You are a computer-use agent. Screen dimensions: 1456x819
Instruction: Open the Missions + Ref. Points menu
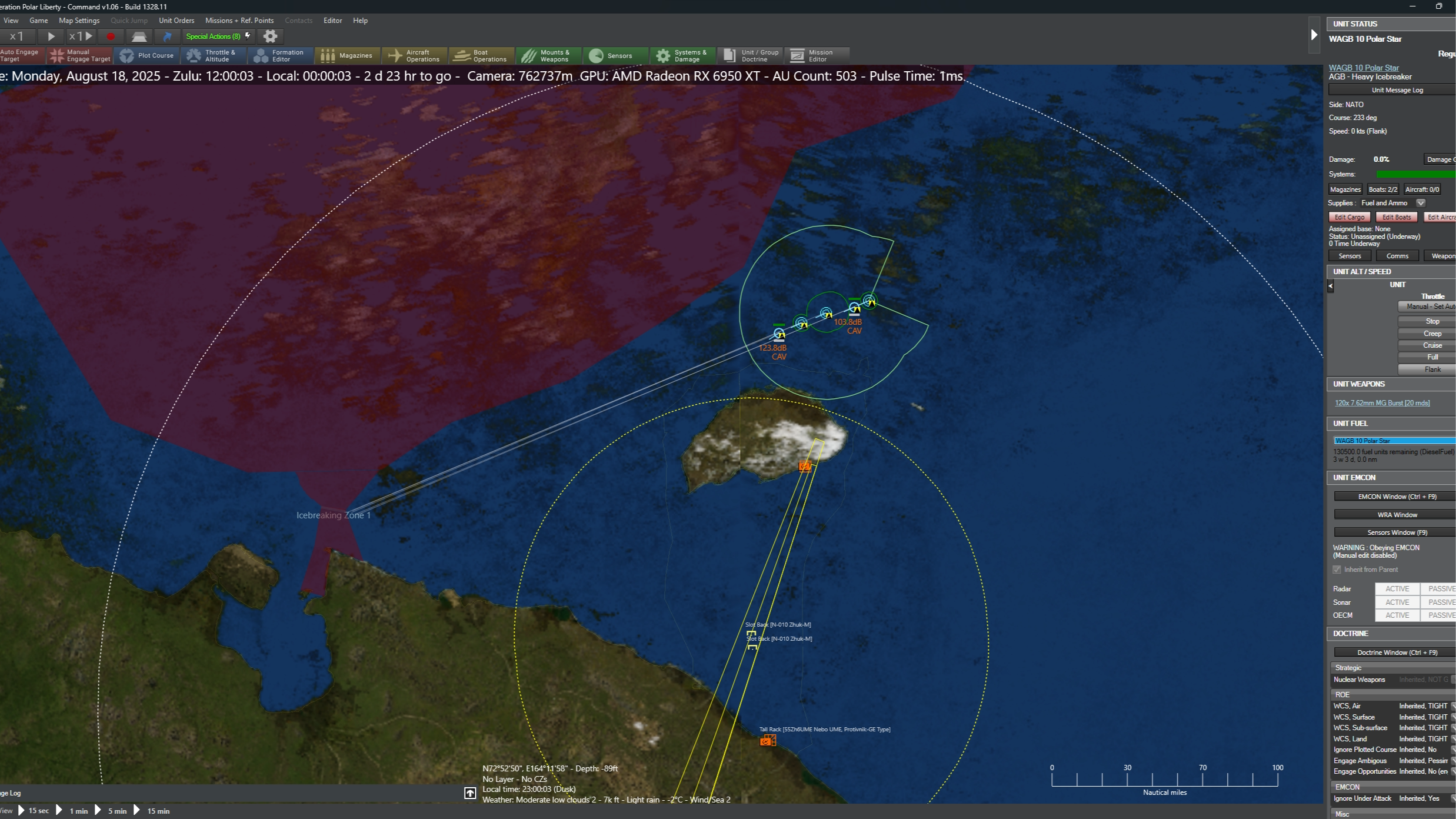pos(239,21)
